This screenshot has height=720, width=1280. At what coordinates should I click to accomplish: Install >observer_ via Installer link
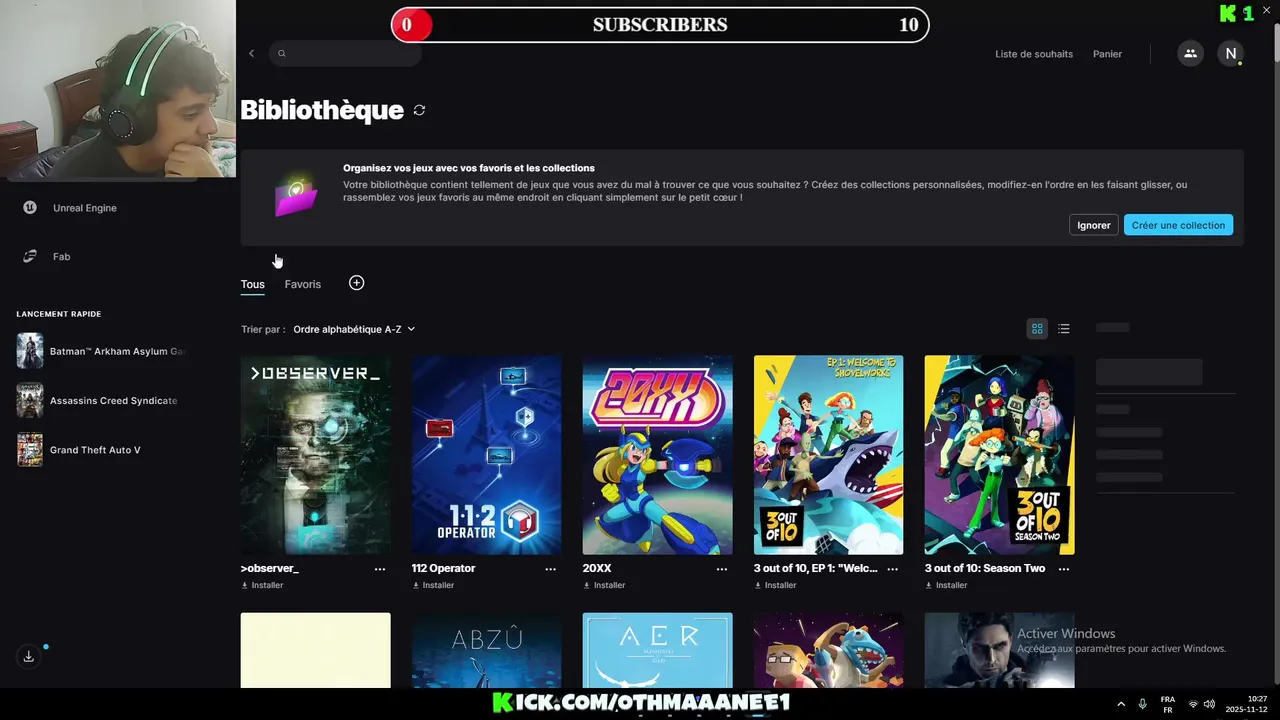click(x=262, y=586)
